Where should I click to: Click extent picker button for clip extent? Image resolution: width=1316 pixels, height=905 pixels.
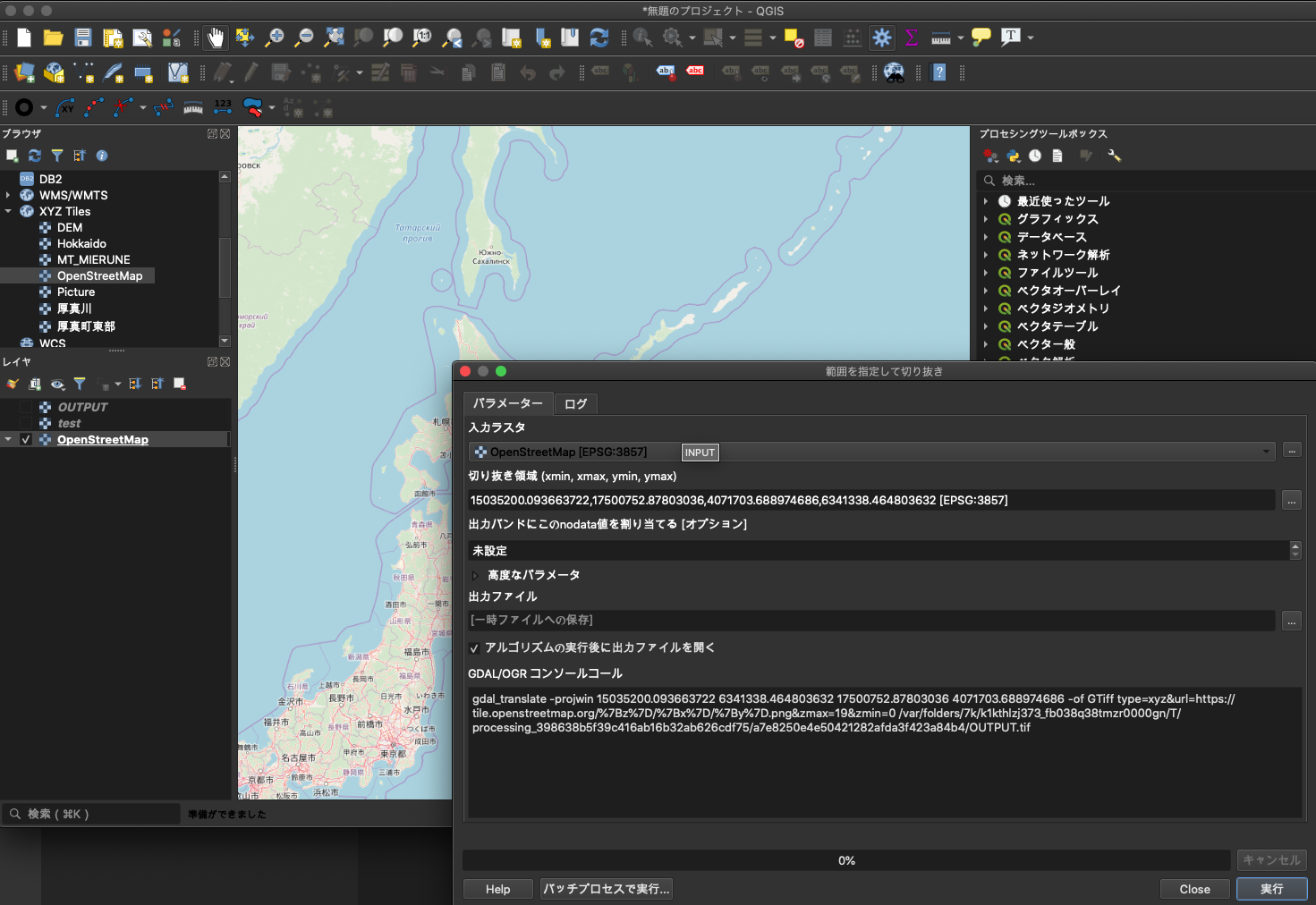(1291, 501)
